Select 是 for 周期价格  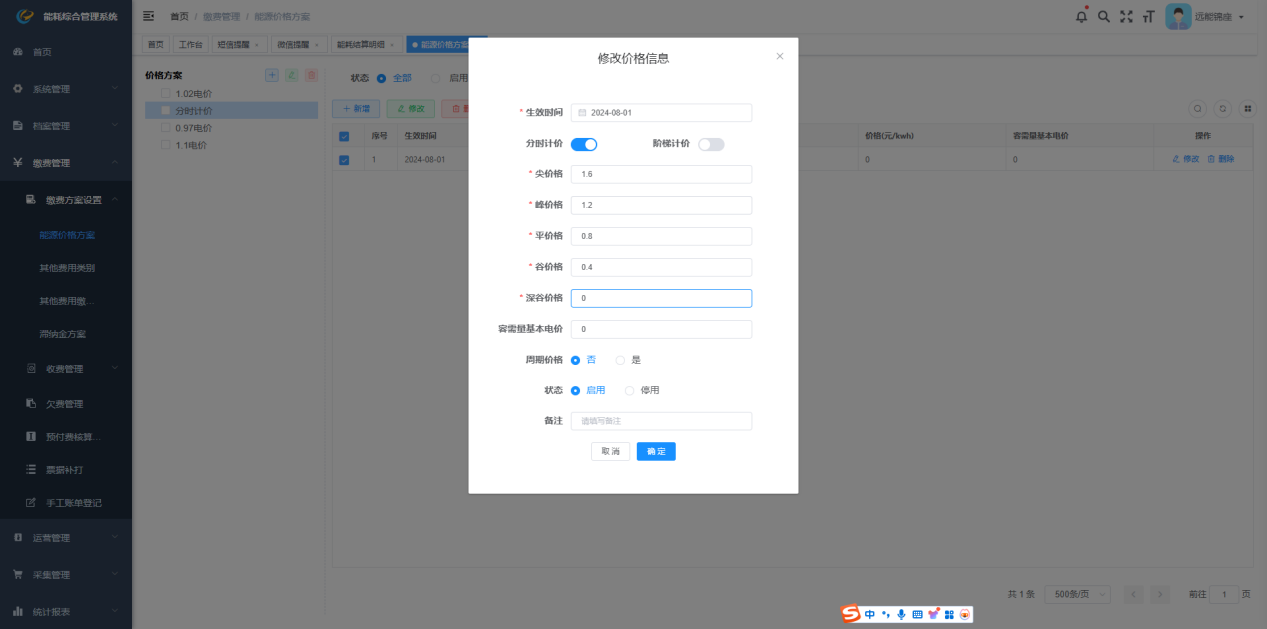point(621,360)
